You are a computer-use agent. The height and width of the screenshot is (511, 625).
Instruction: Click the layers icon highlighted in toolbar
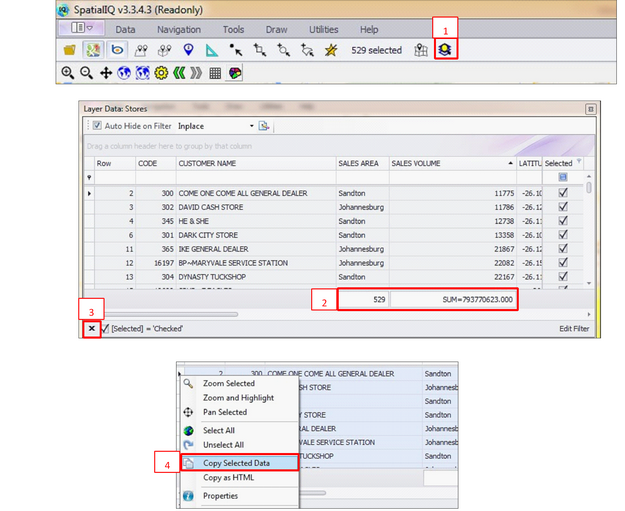pyautogui.click(x=447, y=50)
